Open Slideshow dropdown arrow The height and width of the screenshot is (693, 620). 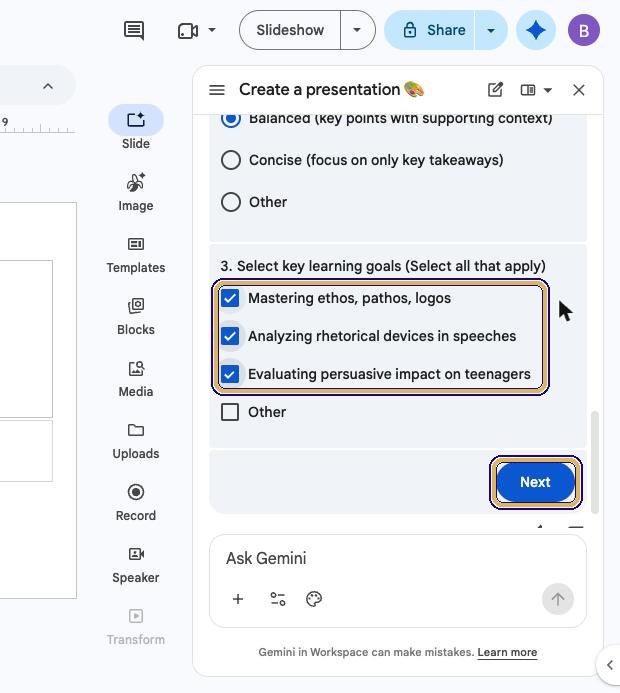(357, 30)
